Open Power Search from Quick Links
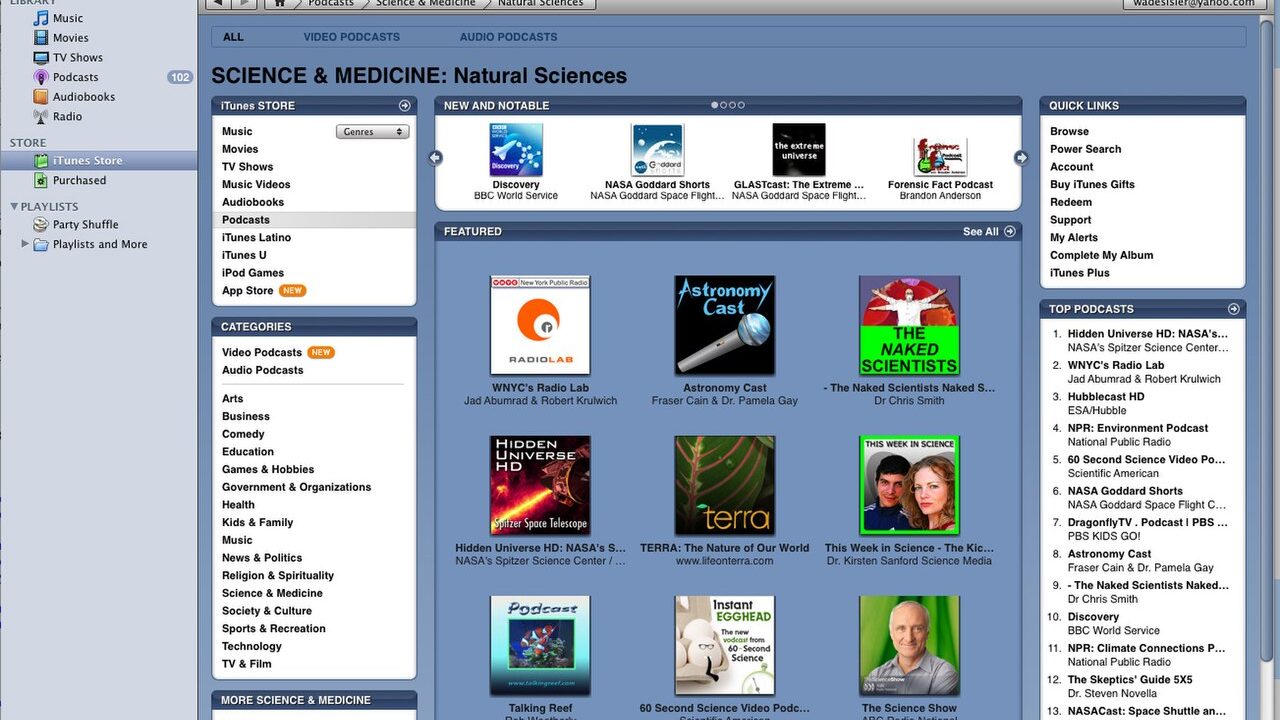 [1086, 149]
